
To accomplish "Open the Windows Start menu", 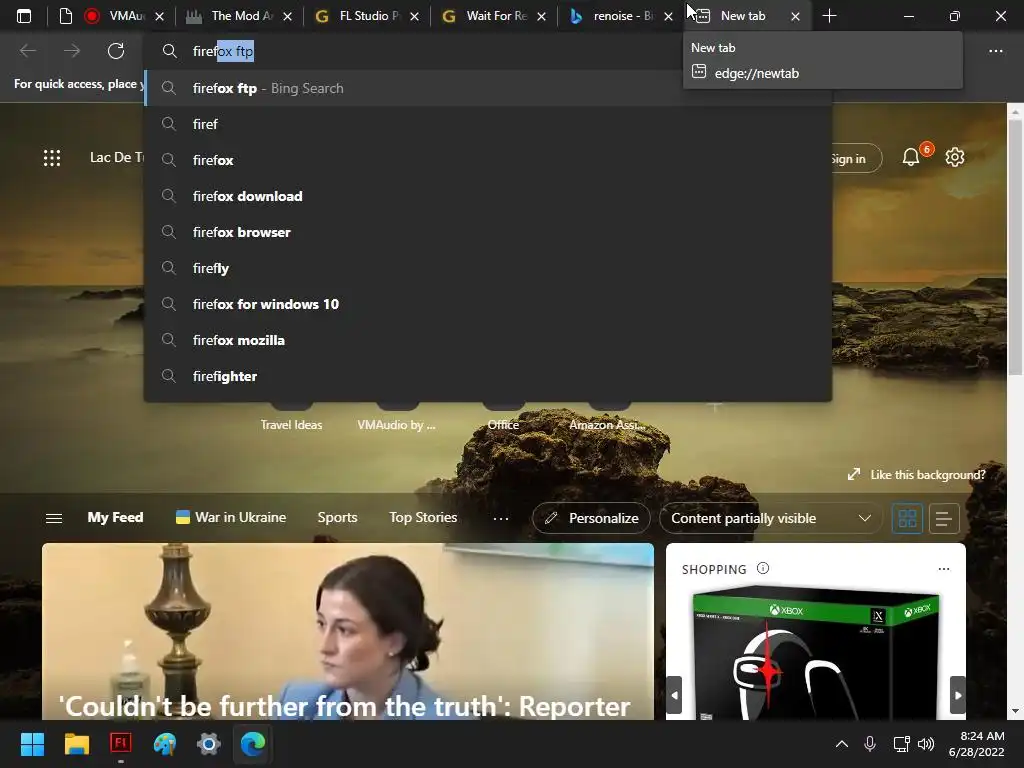I will 32,744.
